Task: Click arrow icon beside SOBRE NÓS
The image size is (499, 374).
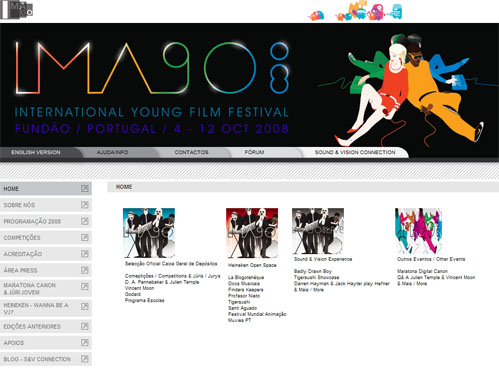Action: (x=85, y=205)
